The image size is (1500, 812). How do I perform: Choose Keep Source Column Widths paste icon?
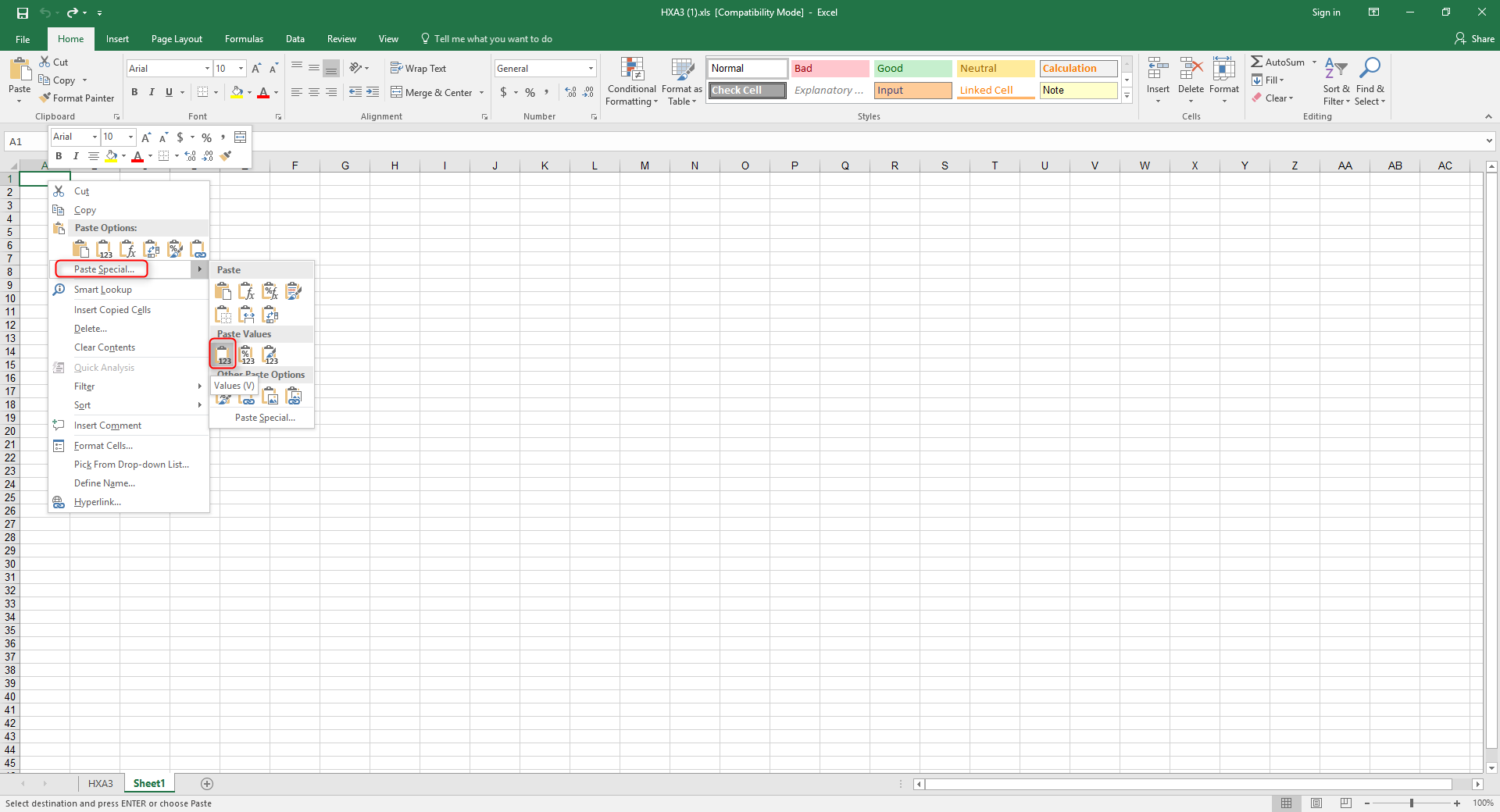point(247,315)
